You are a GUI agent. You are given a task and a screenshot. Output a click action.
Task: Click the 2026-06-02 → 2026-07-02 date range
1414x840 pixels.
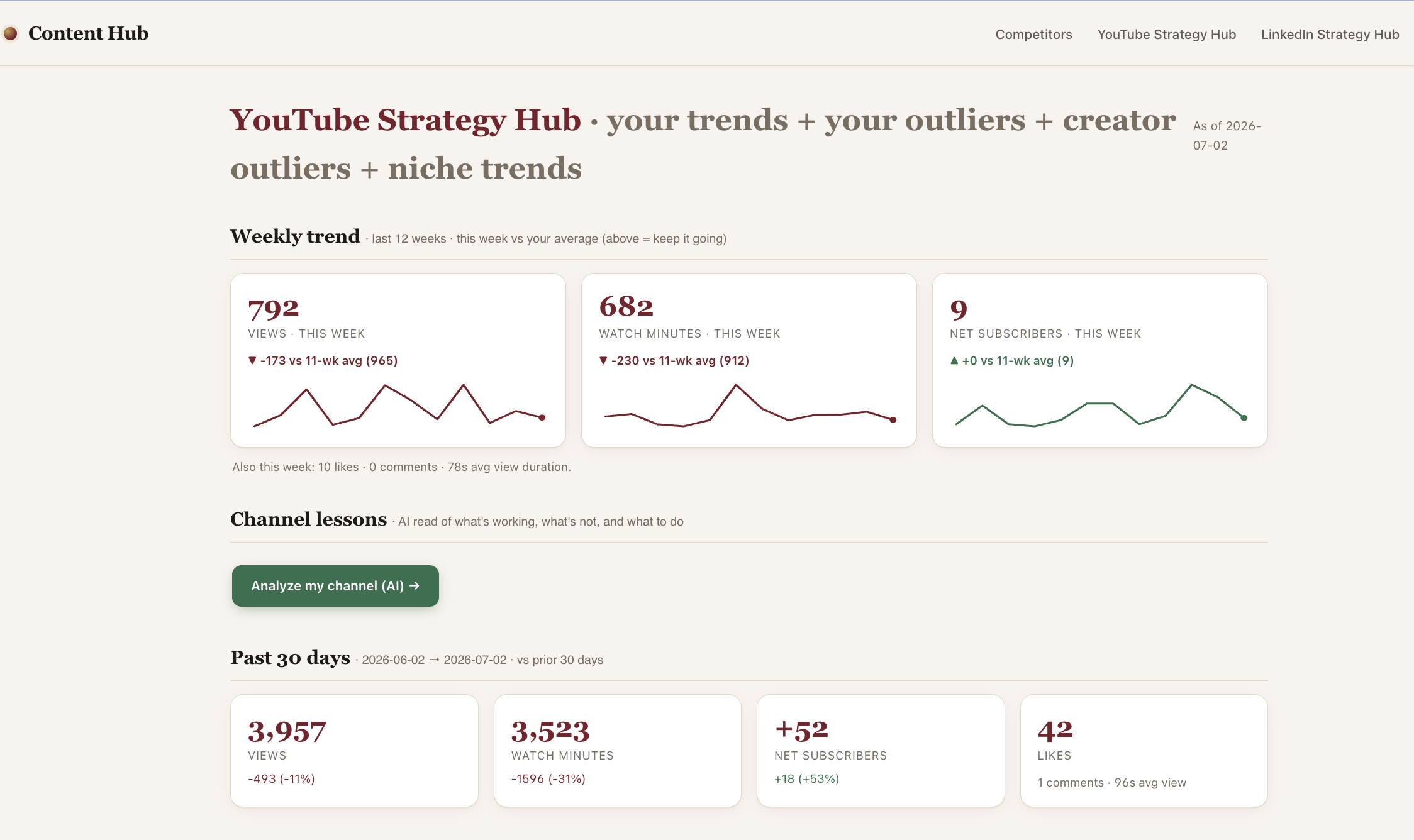coord(434,660)
